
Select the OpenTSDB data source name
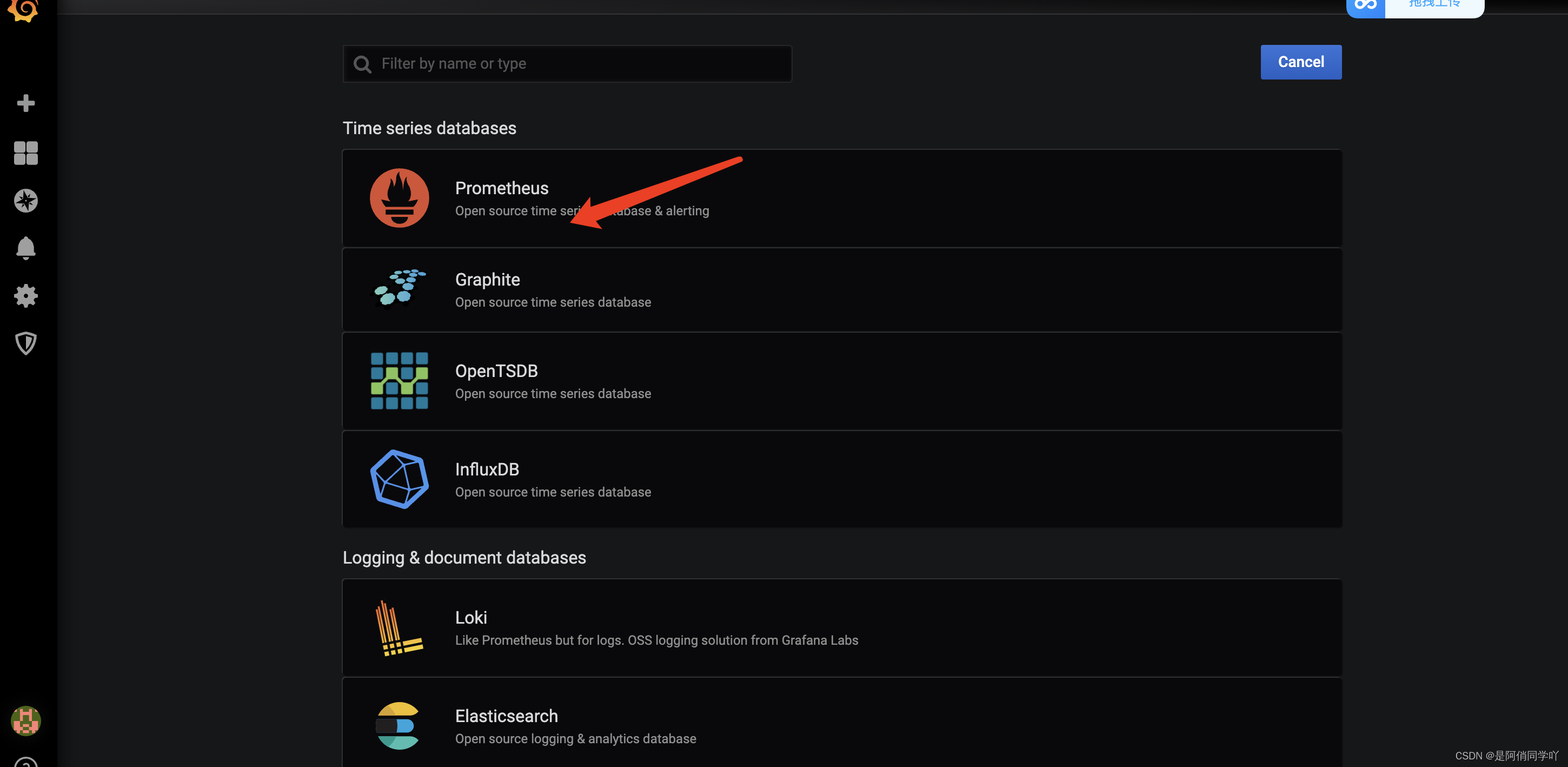[x=497, y=371]
